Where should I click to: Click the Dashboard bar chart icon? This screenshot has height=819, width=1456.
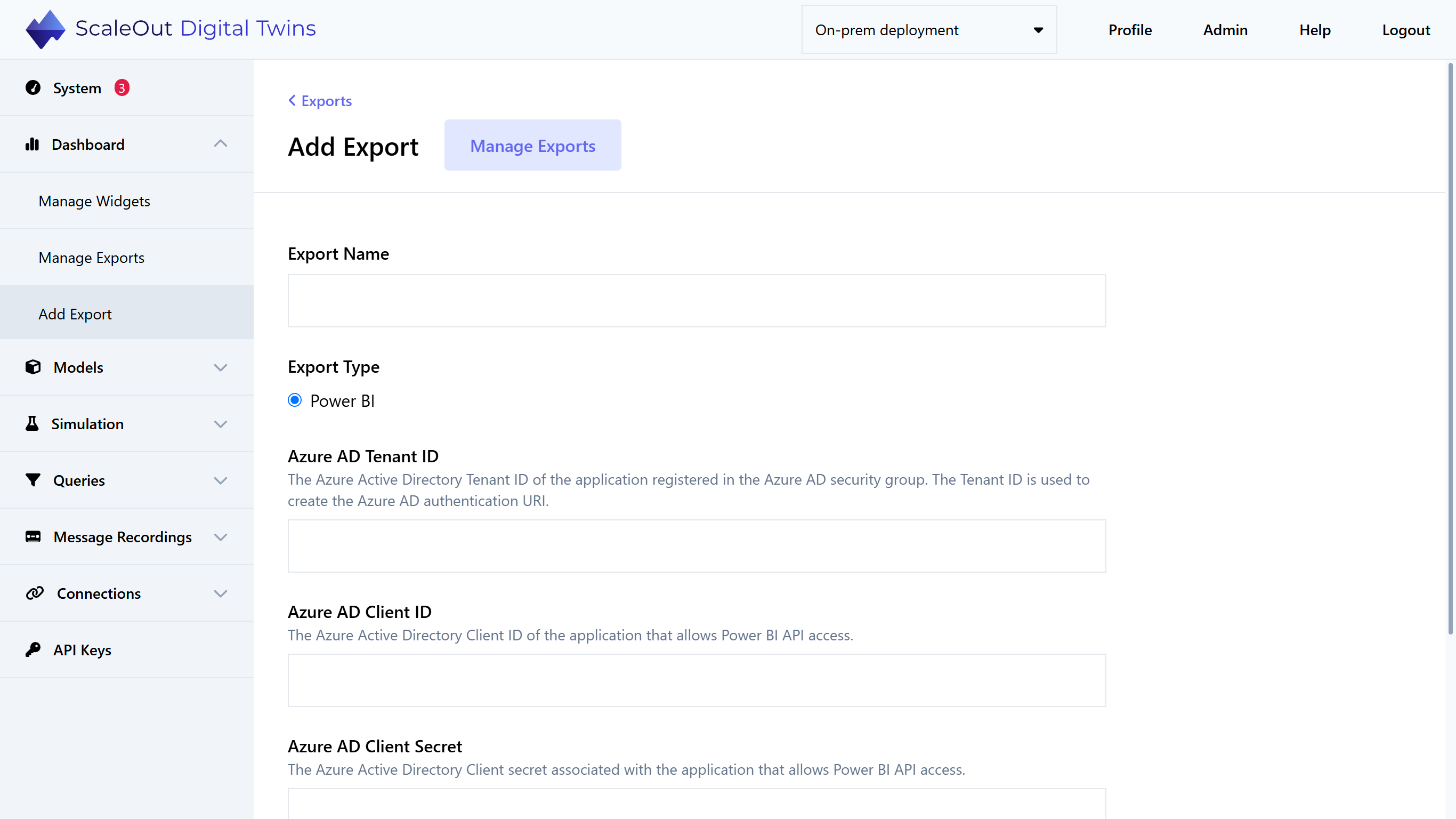click(x=32, y=144)
